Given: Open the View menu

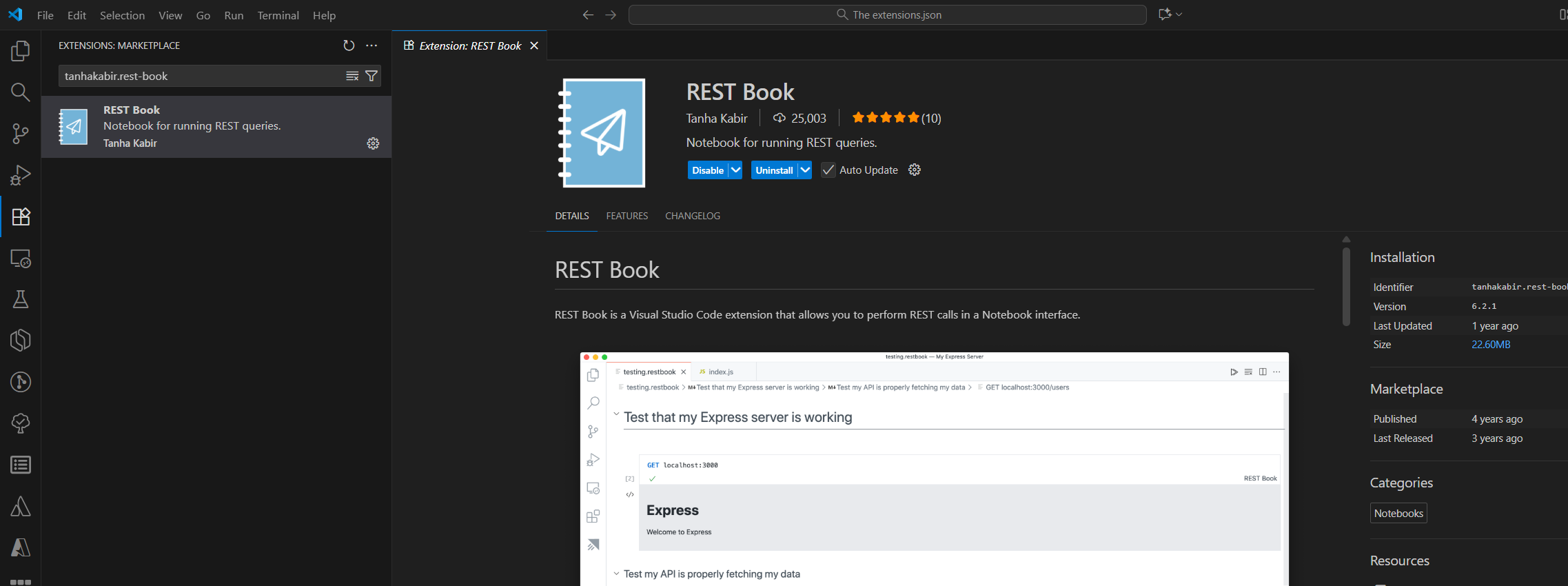Looking at the screenshot, I should [170, 15].
